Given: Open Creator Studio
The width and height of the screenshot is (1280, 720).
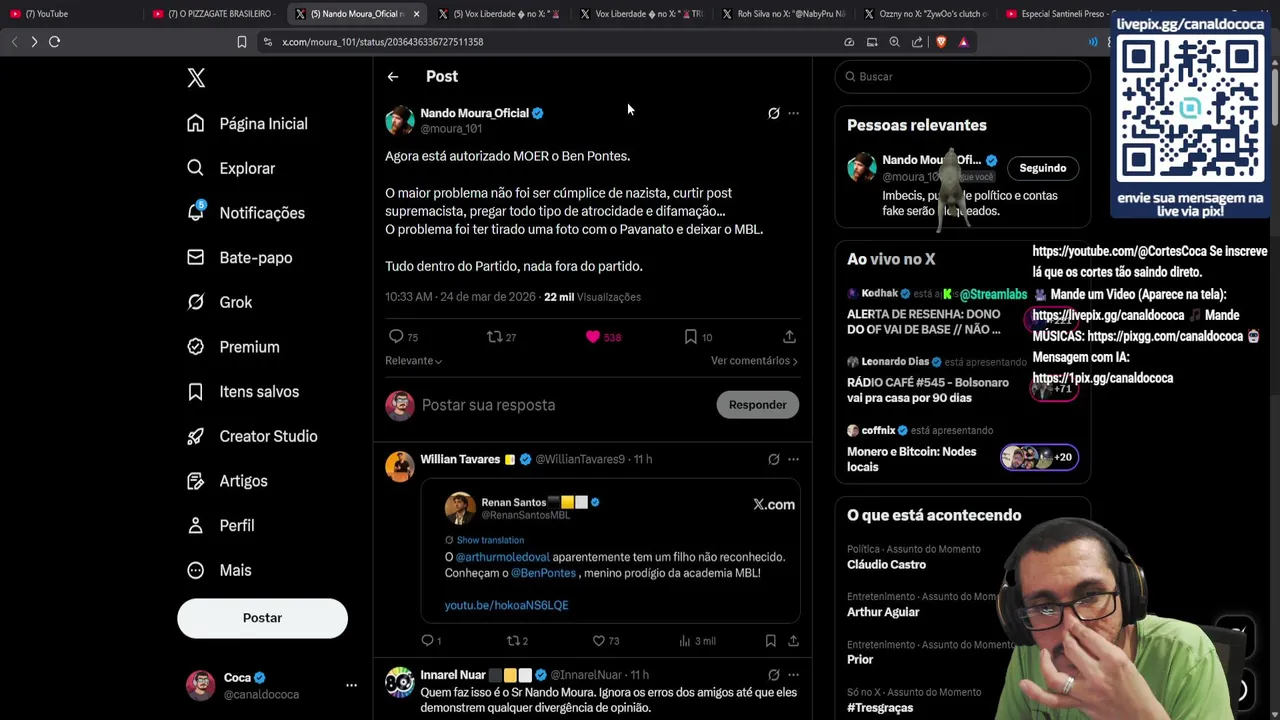Looking at the screenshot, I should click(252, 436).
